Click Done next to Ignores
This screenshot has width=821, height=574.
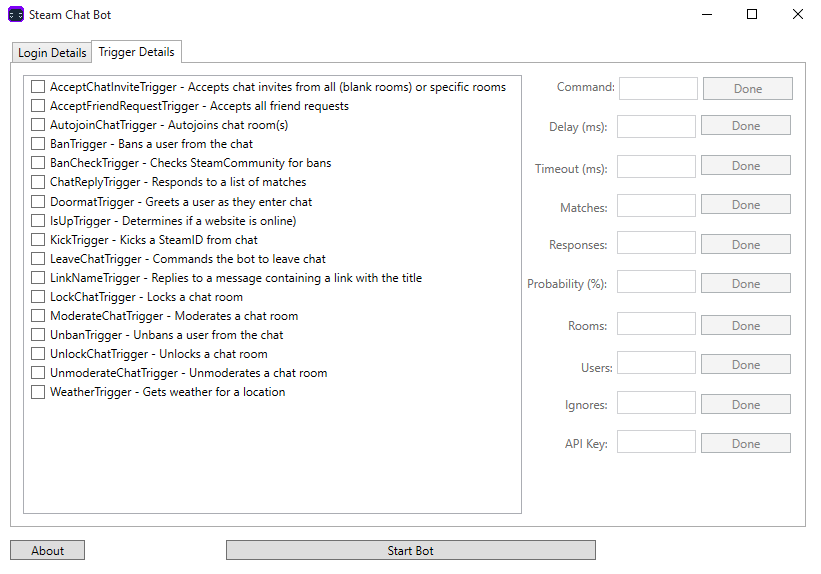[x=746, y=404]
